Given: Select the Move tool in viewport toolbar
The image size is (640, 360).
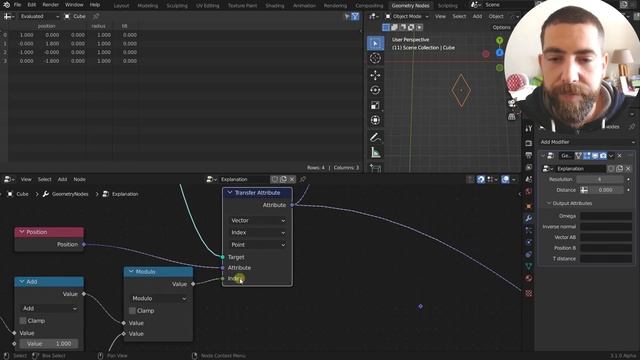Looking at the screenshot, I should (375, 75).
